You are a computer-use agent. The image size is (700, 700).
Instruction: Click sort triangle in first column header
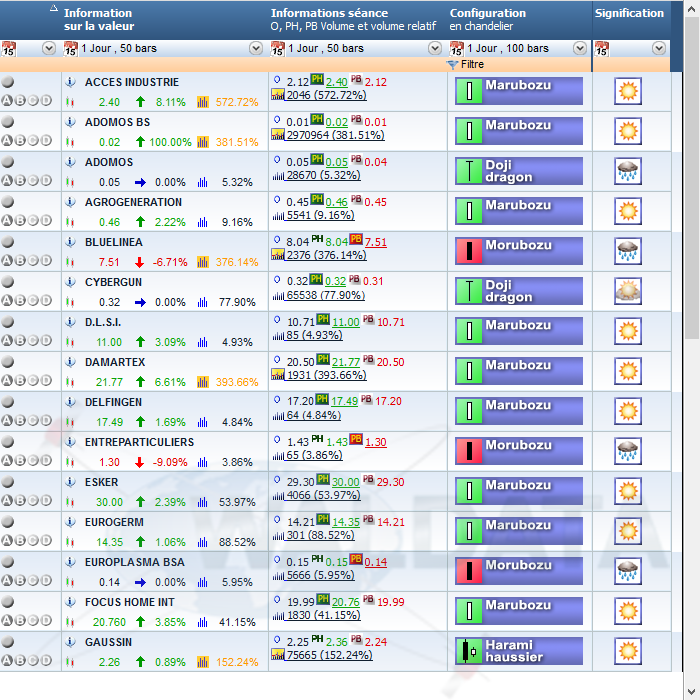coord(54,8)
